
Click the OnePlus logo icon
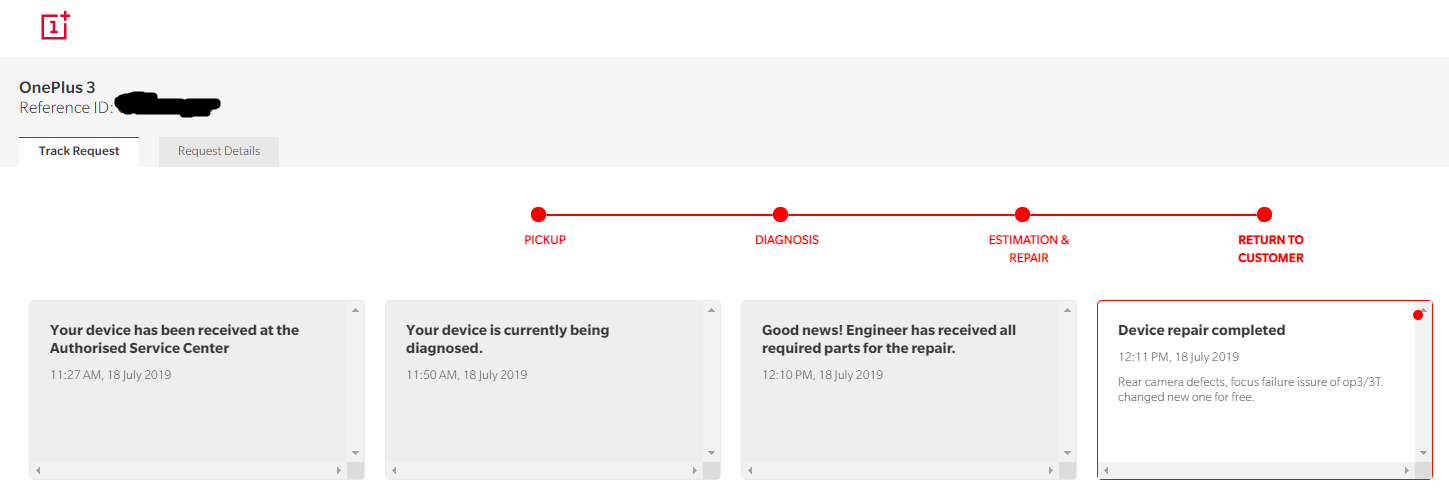point(56,26)
